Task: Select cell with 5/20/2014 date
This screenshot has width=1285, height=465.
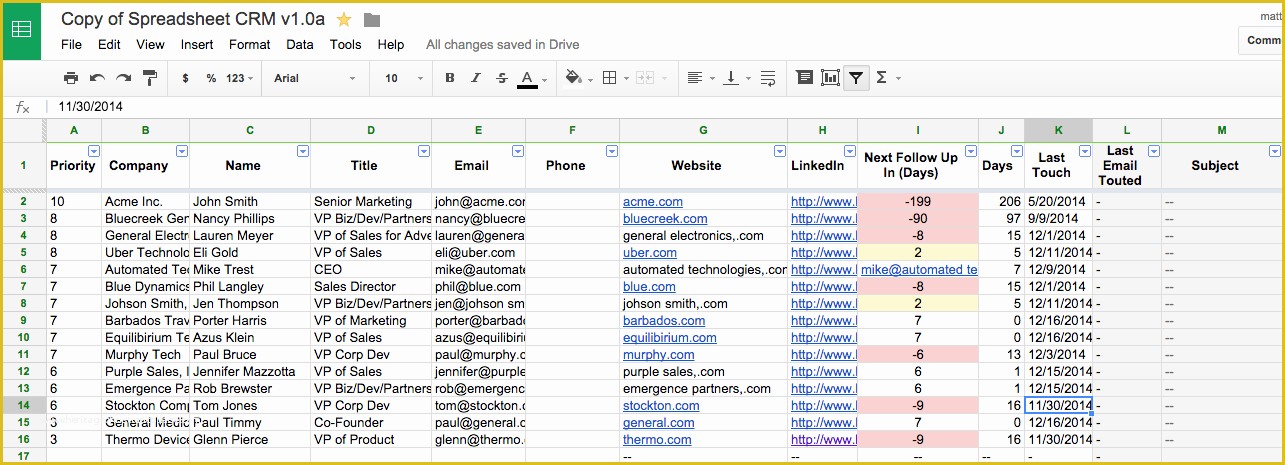Action: coord(1058,202)
